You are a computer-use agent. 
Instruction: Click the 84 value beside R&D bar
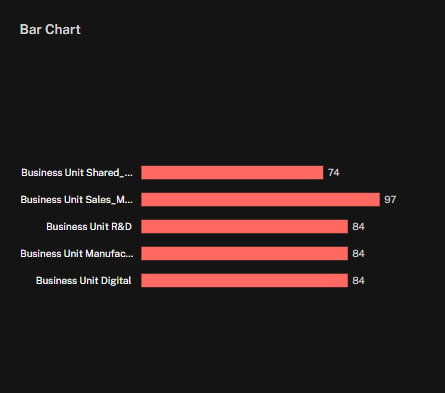click(358, 227)
